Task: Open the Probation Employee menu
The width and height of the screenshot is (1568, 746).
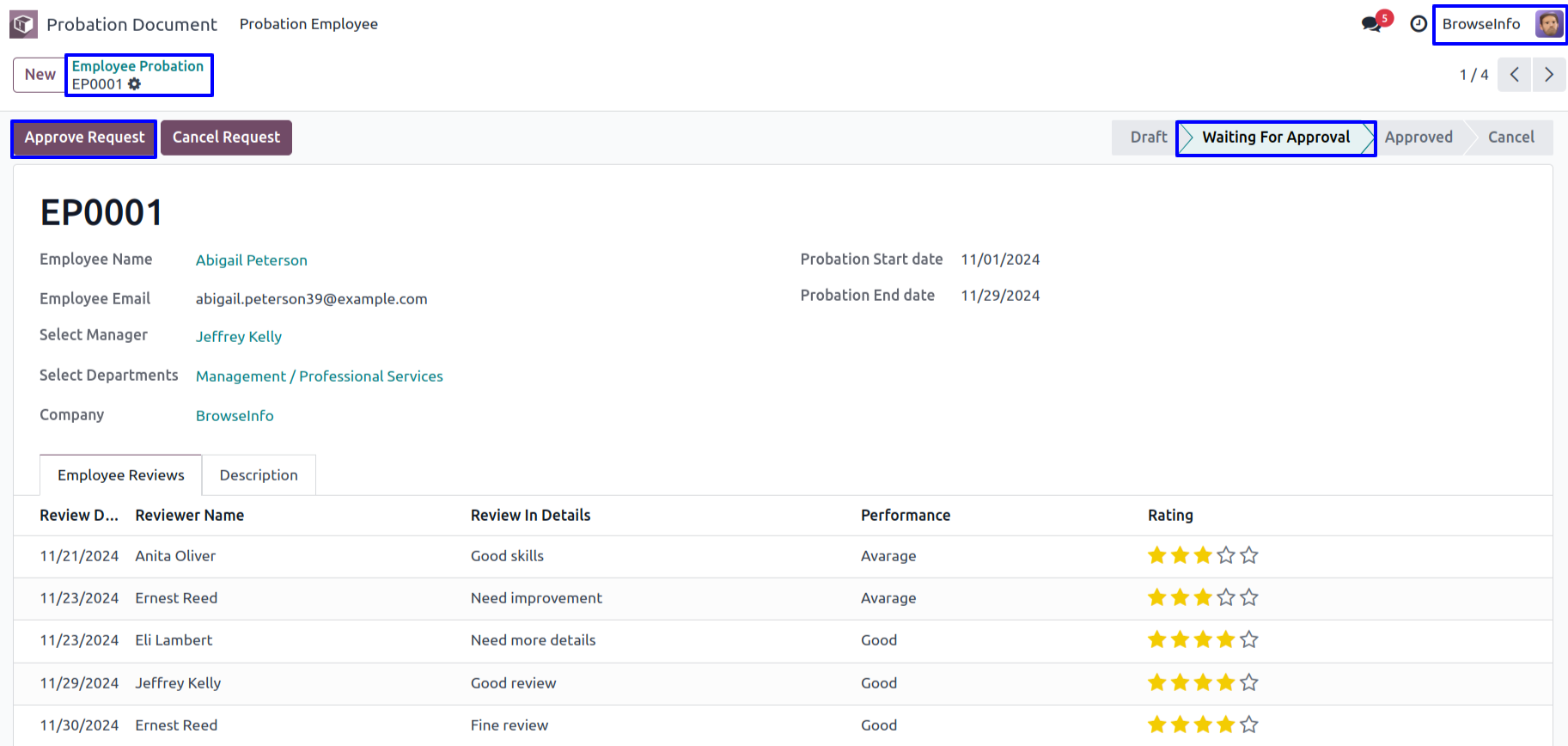Action: (308, 24)
